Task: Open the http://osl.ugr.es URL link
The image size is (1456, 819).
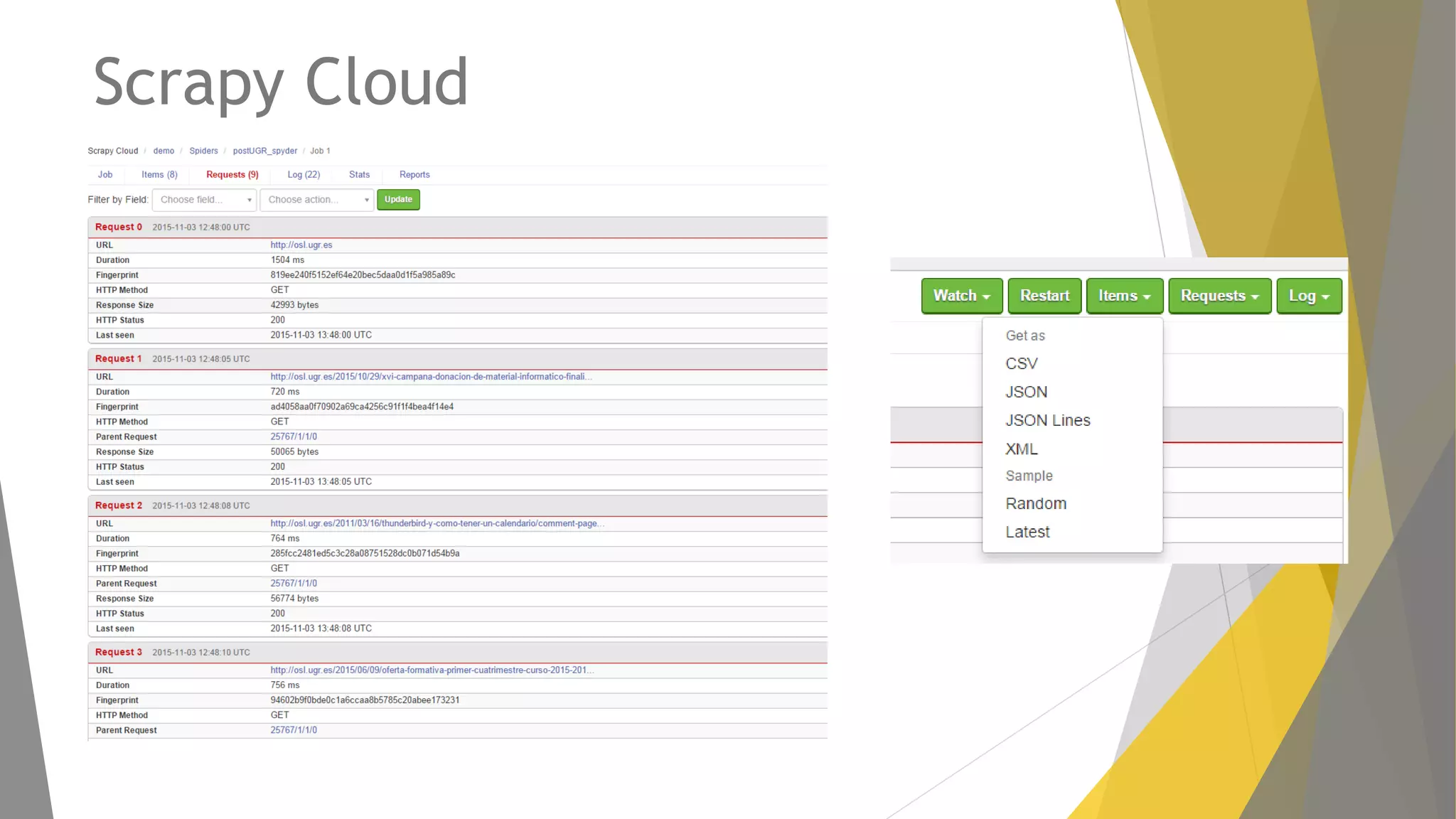Action: click(x=301, y=245)
